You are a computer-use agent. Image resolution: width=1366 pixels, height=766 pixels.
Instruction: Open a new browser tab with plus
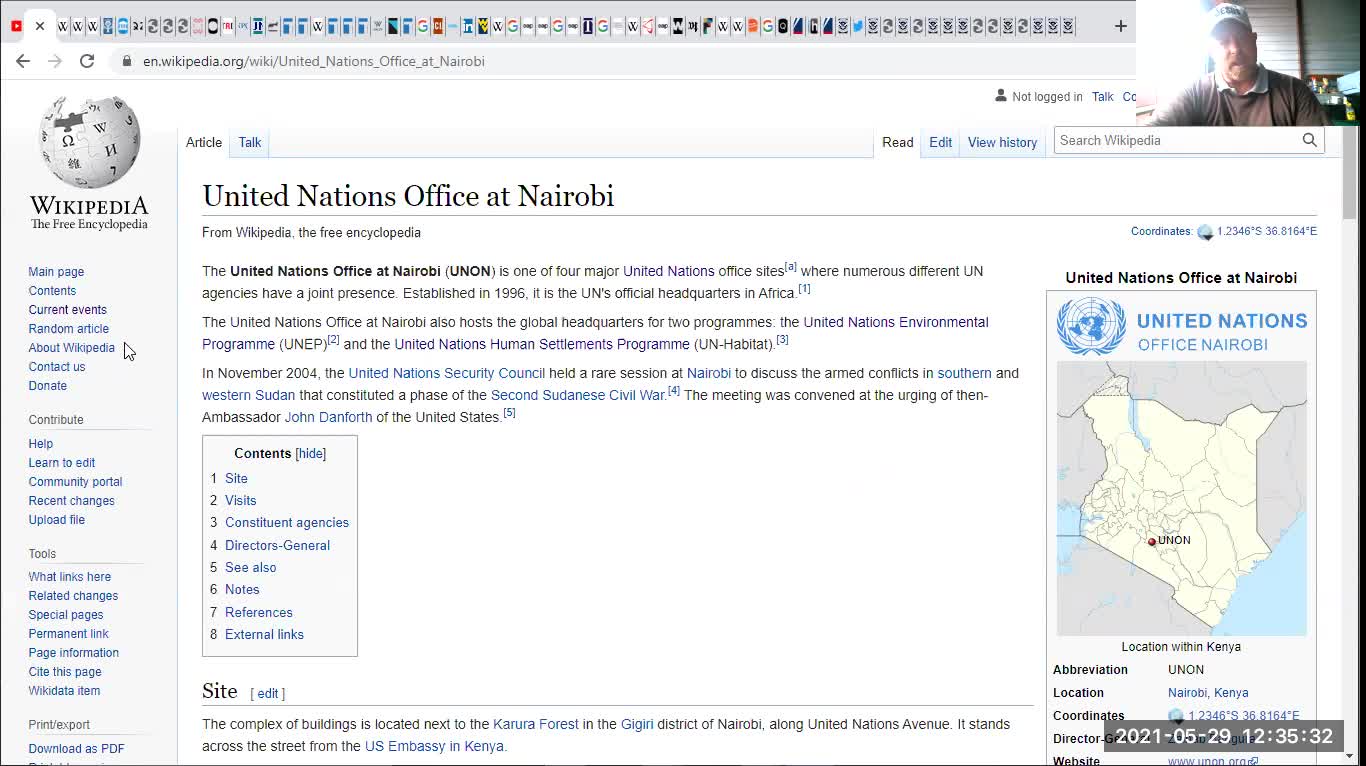point(1120,26)
